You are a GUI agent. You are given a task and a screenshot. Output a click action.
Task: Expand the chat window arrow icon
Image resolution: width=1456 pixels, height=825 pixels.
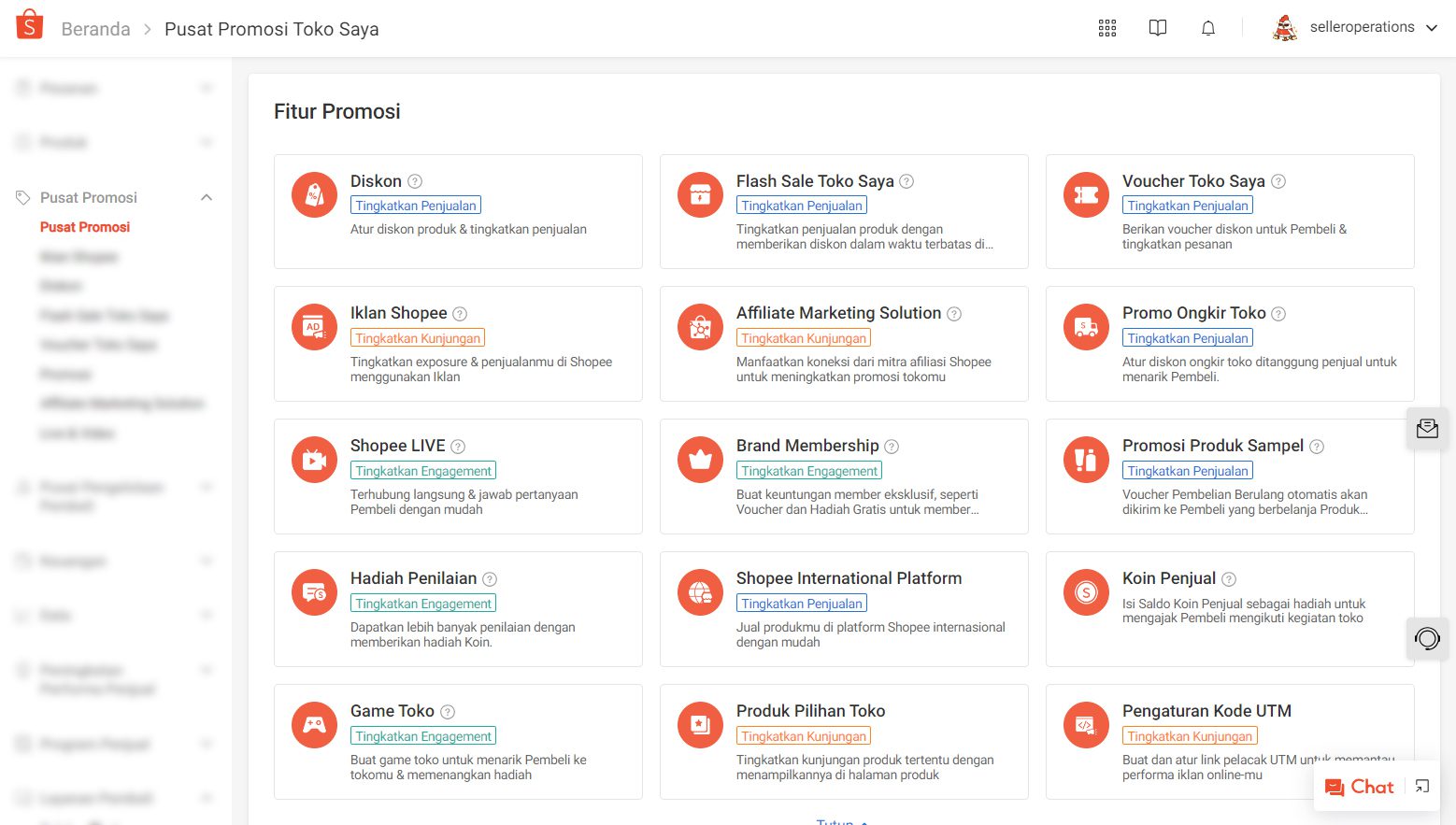pos(1421,787)
